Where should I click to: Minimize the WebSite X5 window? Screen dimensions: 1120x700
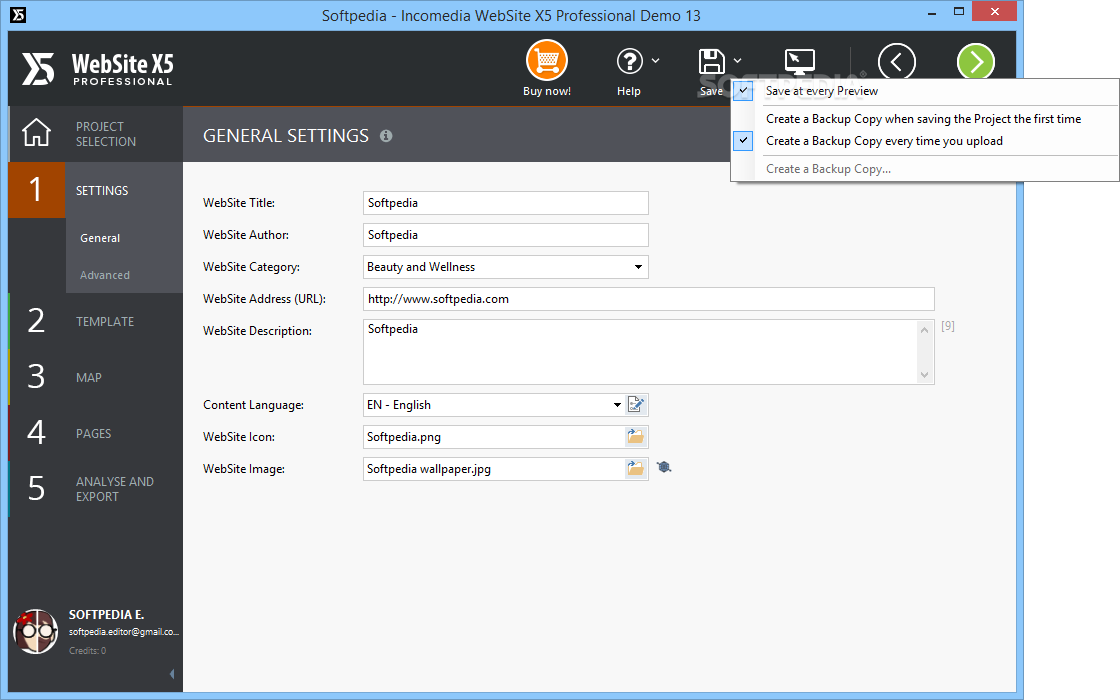pos(932,13)
